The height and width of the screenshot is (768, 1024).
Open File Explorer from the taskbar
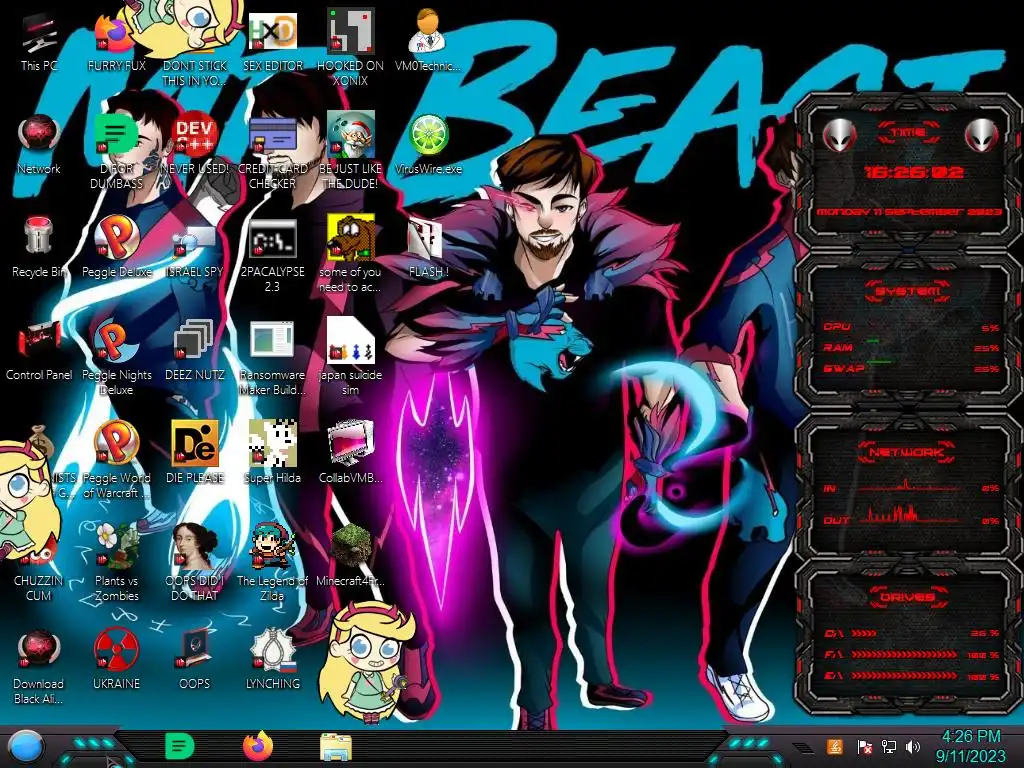coord(336,747)
